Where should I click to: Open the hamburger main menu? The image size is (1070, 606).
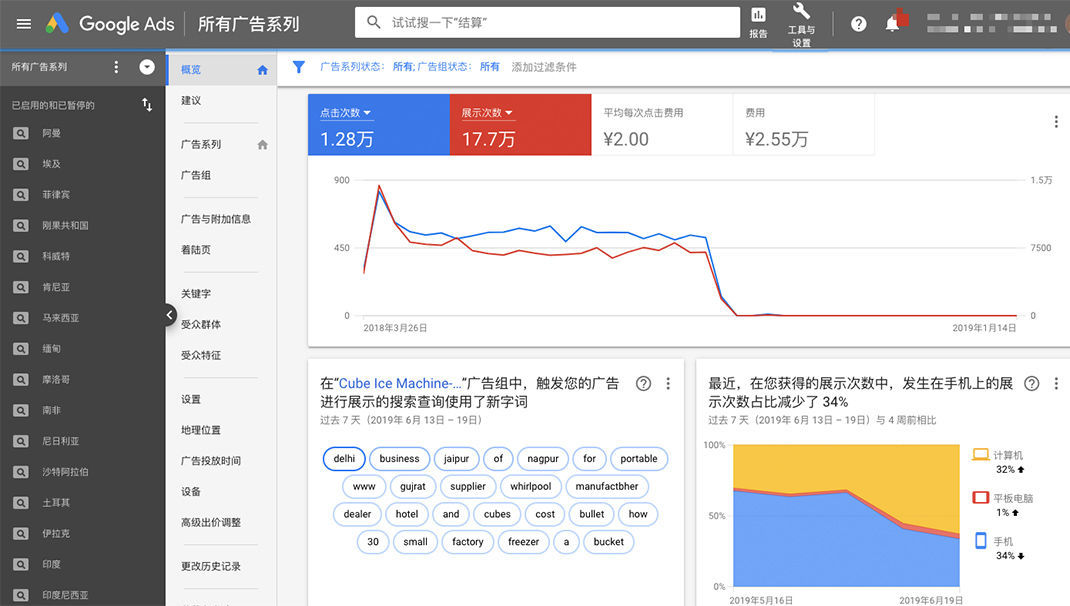[24, 24]
